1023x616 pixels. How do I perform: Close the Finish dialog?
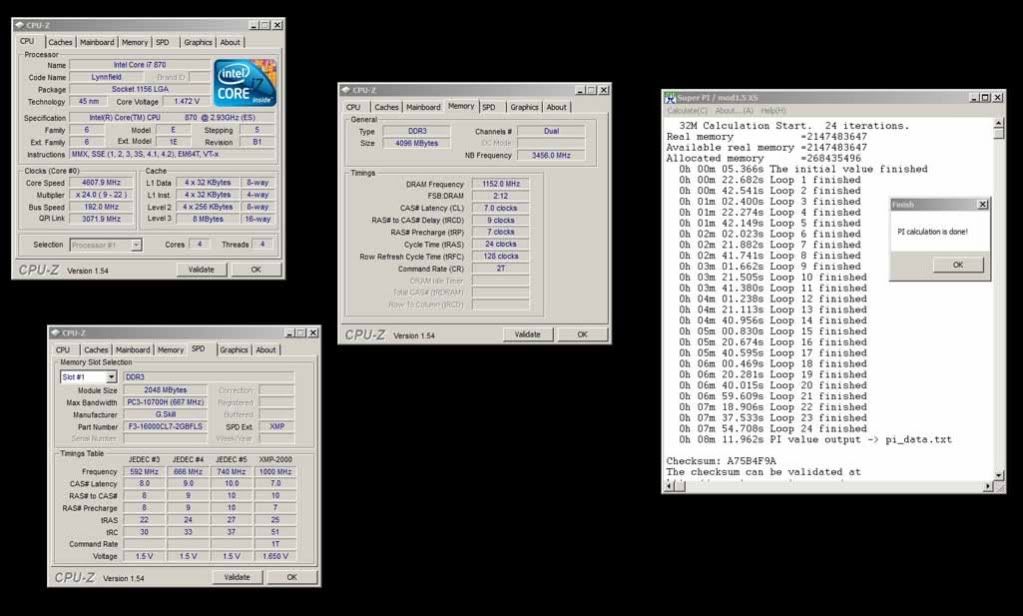click(x=983, y=204)
